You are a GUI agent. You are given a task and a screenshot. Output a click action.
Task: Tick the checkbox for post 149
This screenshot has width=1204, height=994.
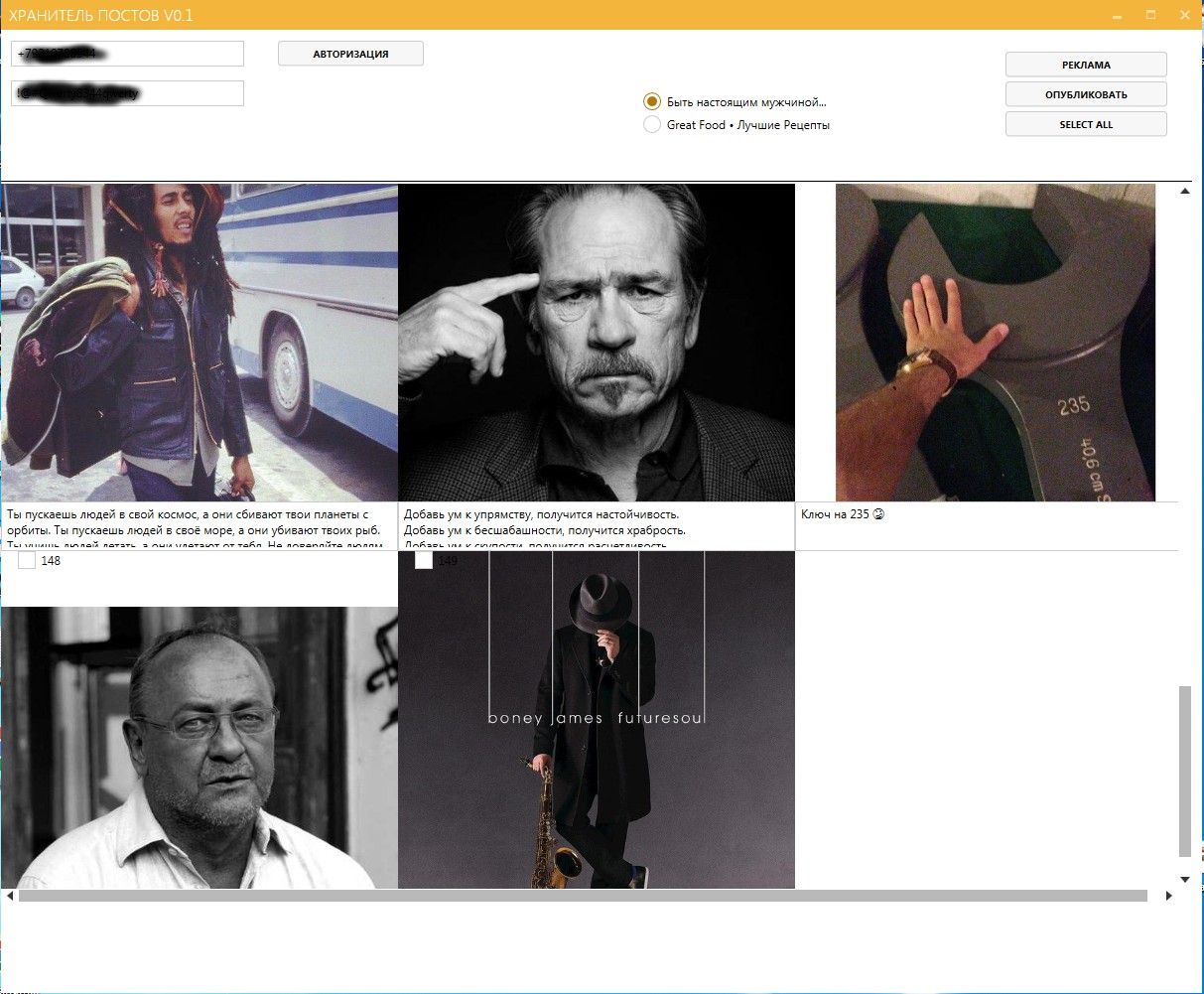click(x=424, y=561)
